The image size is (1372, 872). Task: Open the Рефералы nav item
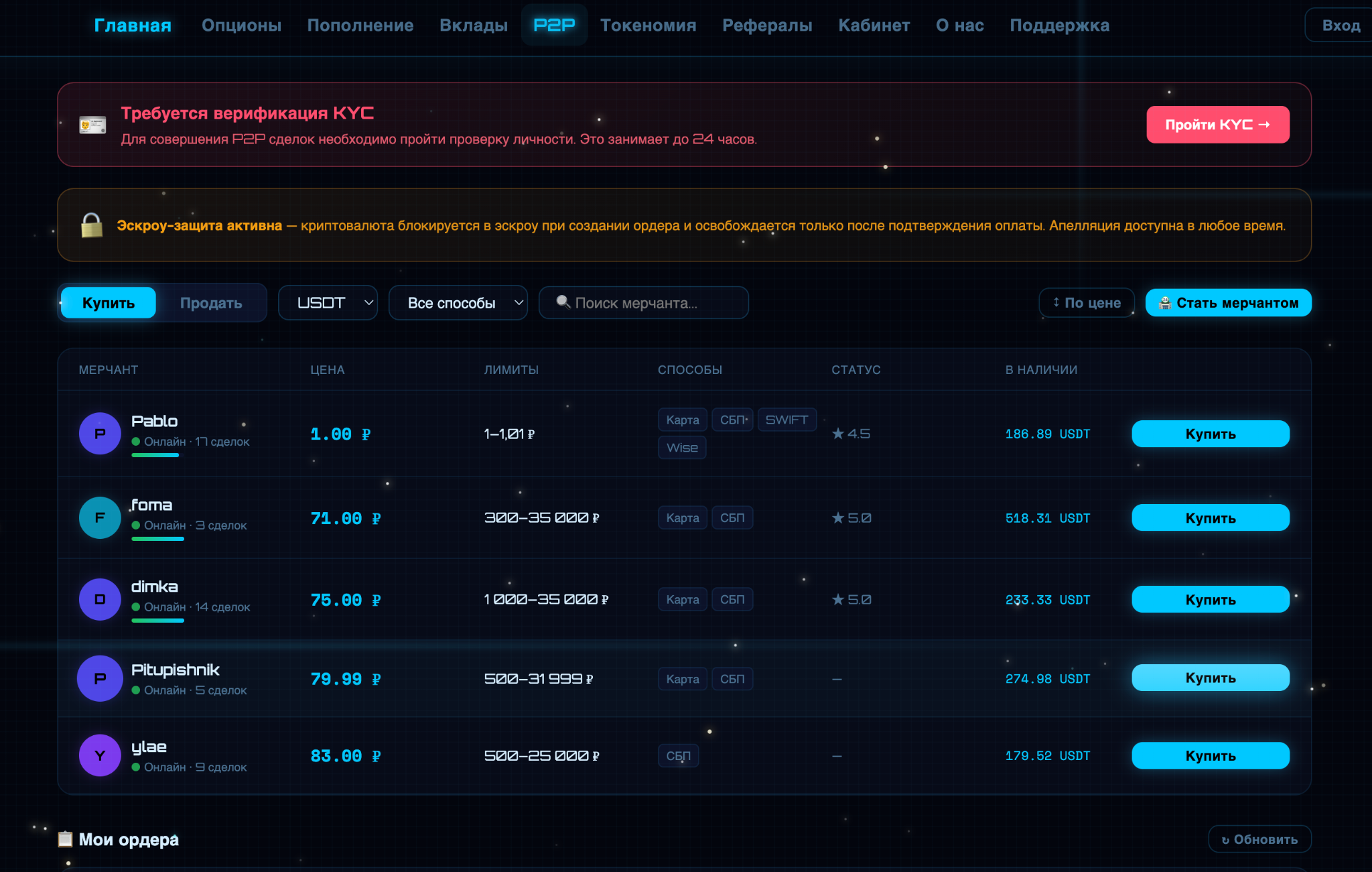click(767, 25)
